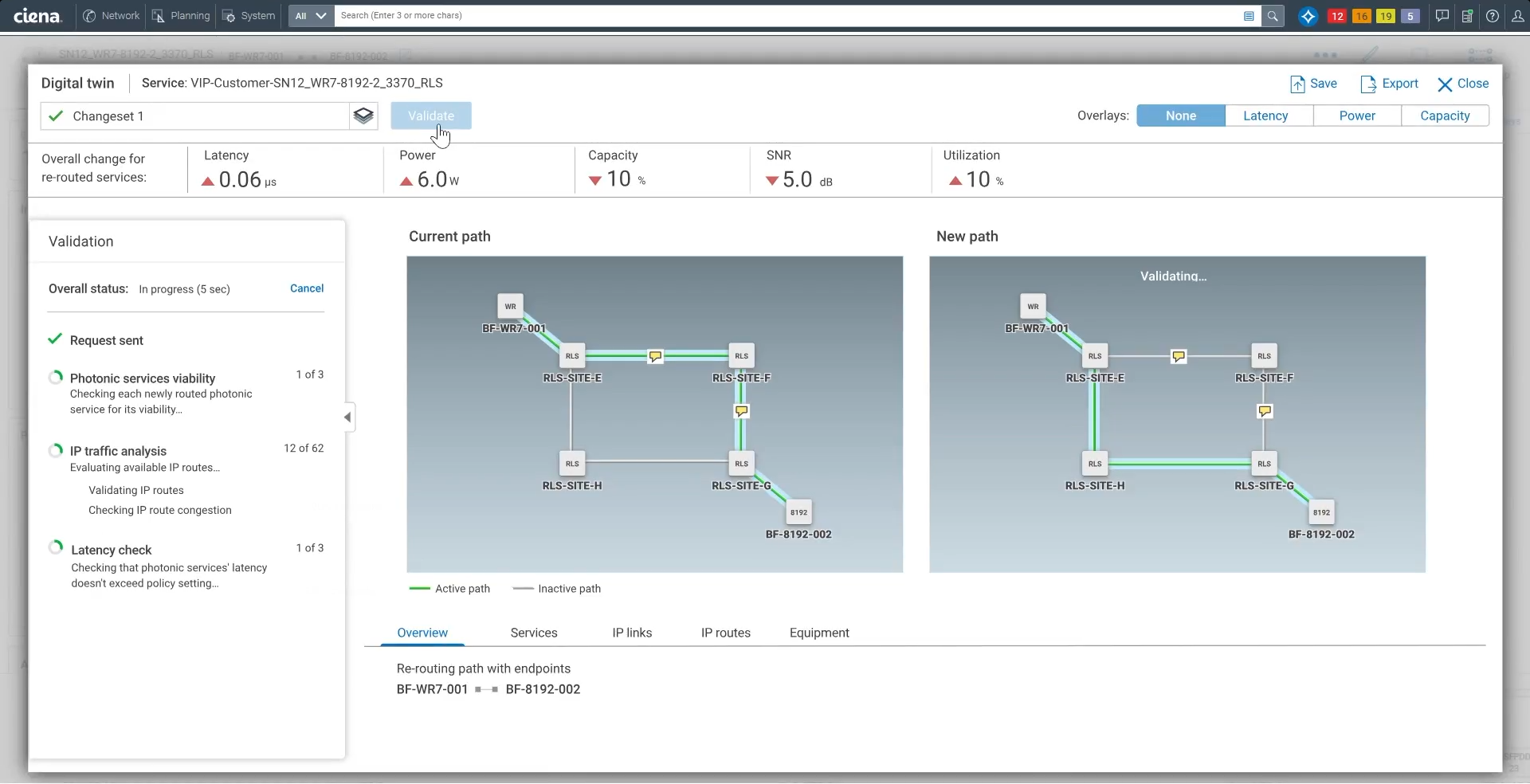
Task: Switch to the IP links tab
Action: click(632, 633)
